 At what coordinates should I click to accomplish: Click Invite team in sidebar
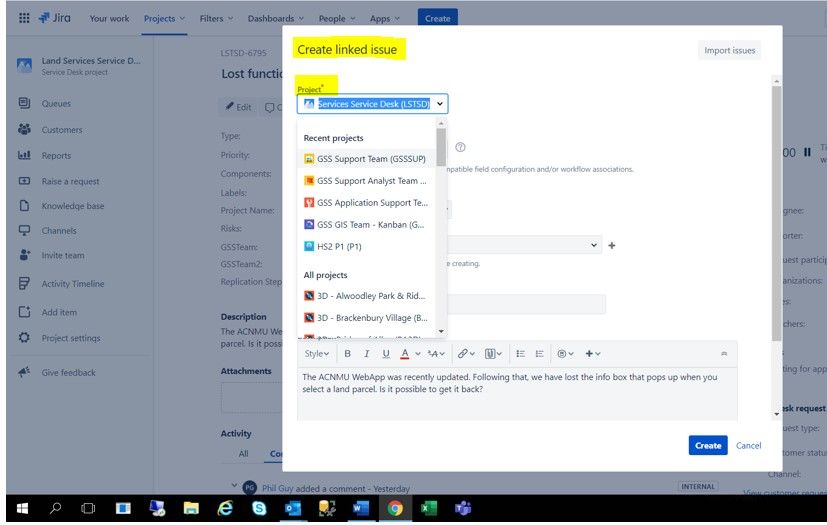63,255
